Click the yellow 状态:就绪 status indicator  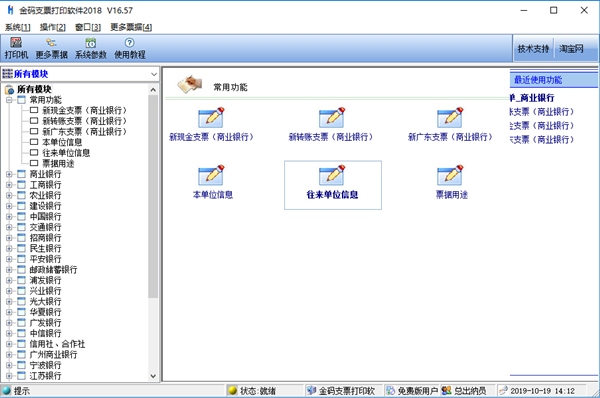click(x=233, y=390)
